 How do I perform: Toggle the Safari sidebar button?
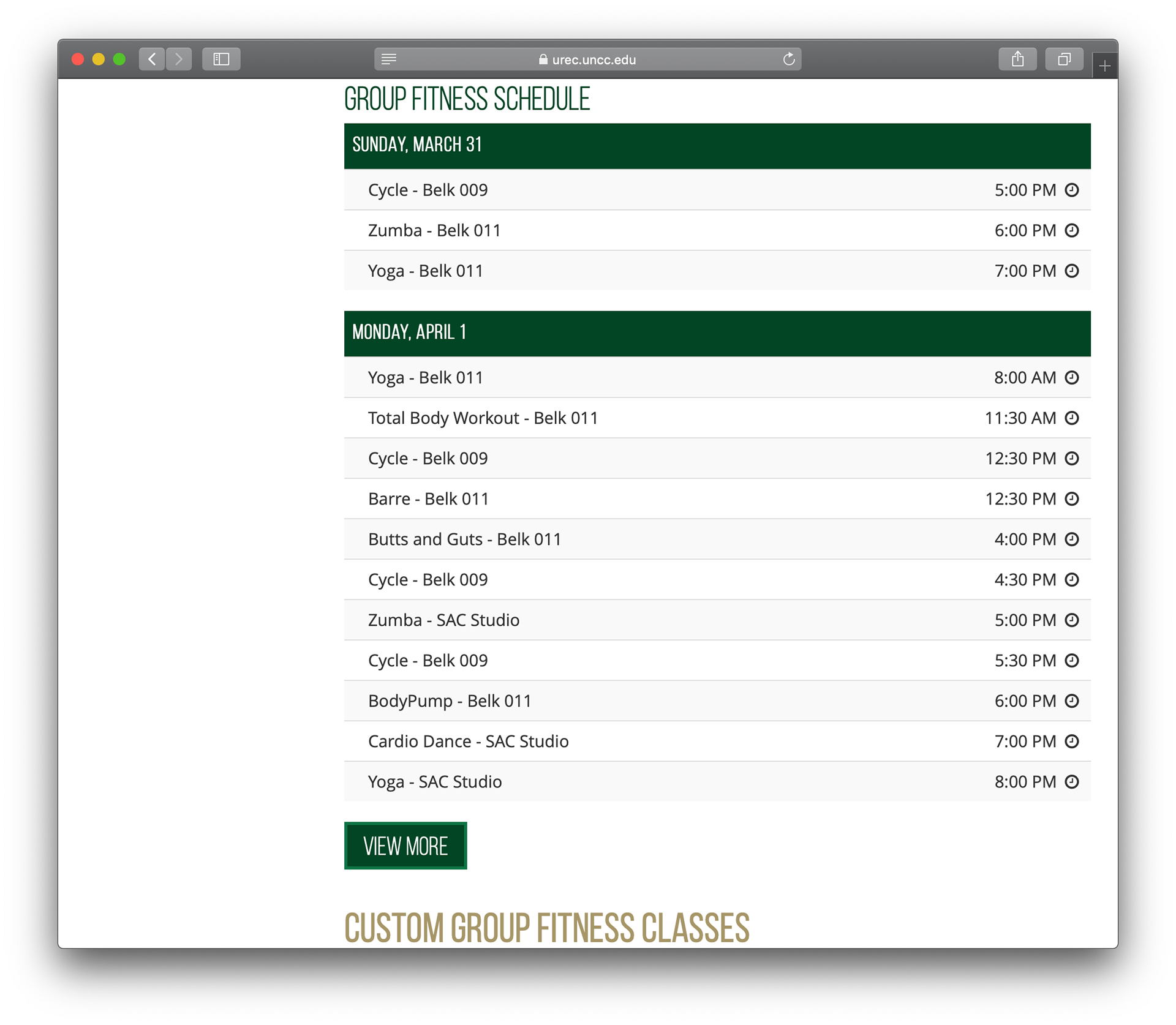[x=221, y=59]
